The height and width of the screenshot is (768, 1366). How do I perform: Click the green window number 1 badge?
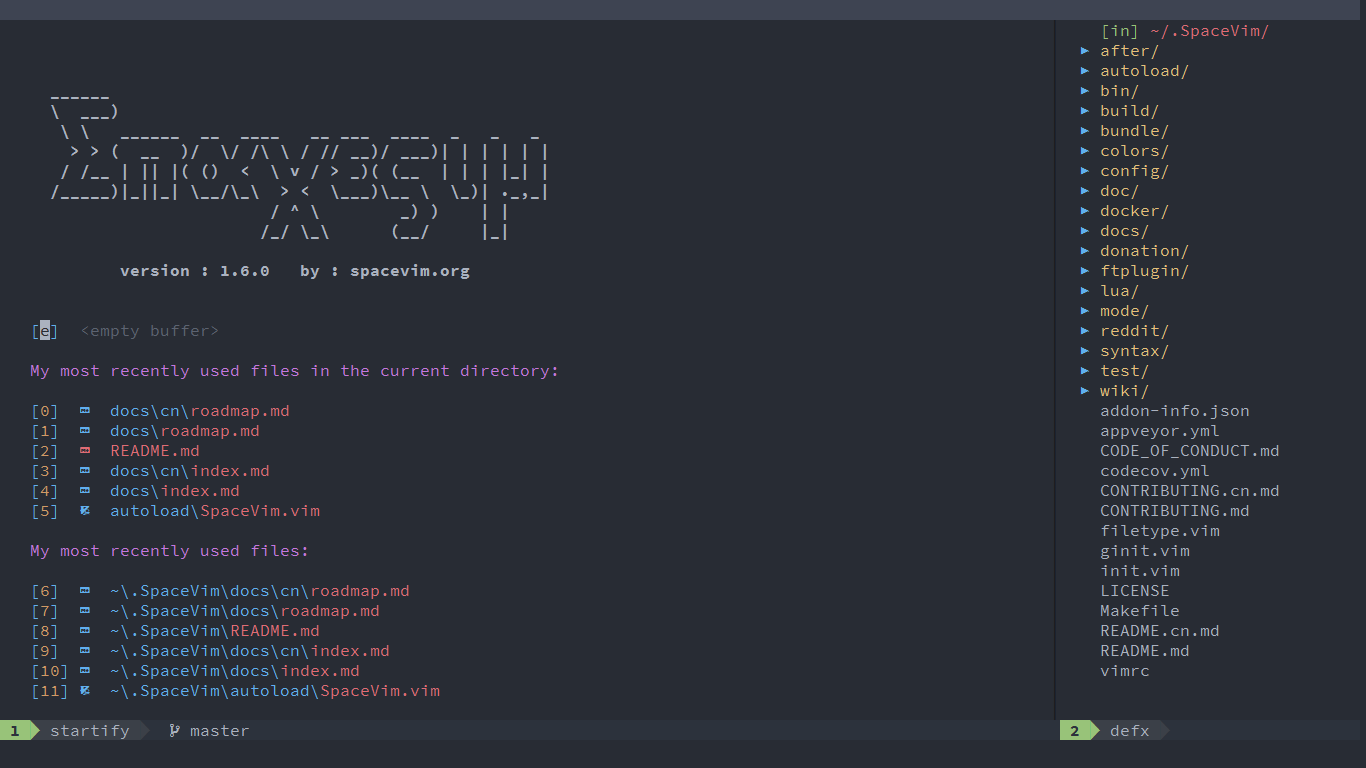(13, 731)
